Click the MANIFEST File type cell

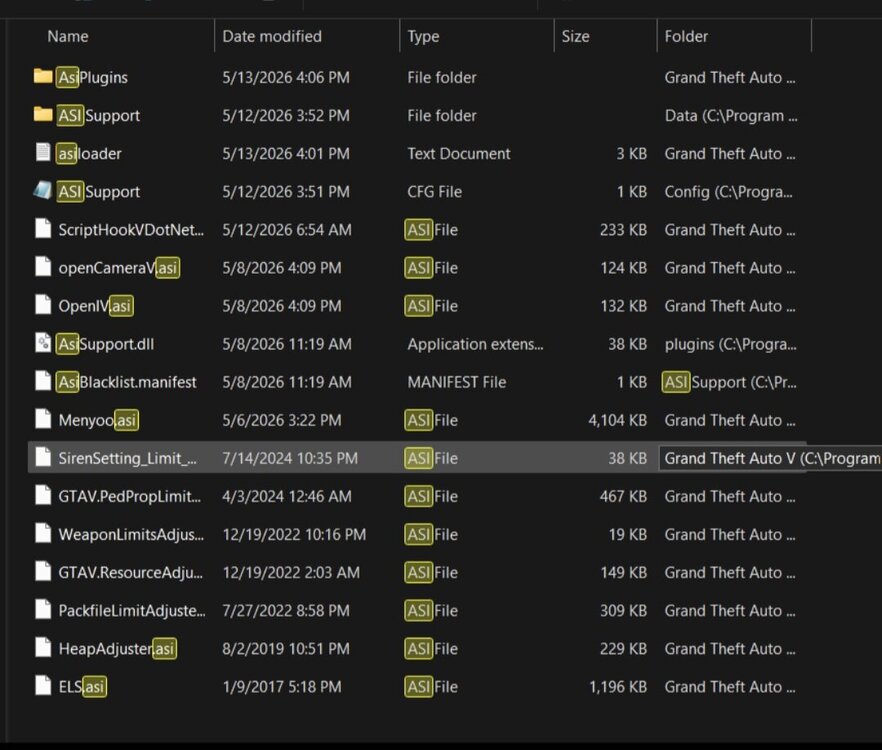point(457,382)
